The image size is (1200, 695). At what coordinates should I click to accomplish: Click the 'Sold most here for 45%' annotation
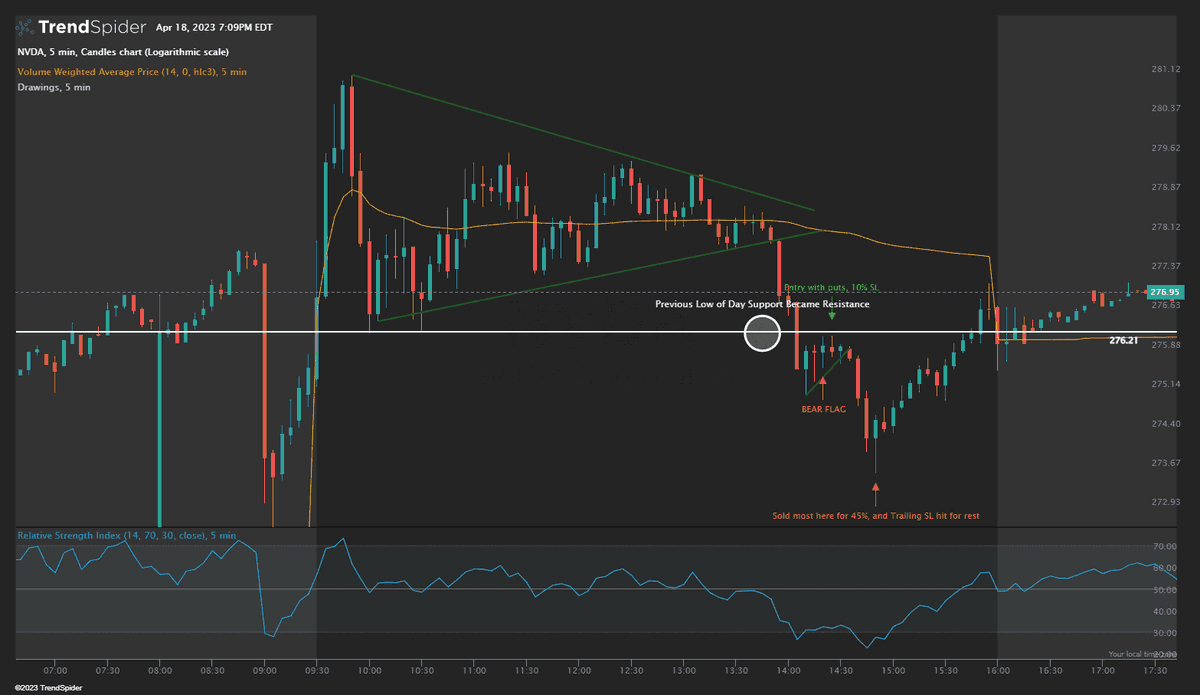(x=877, y=517)
